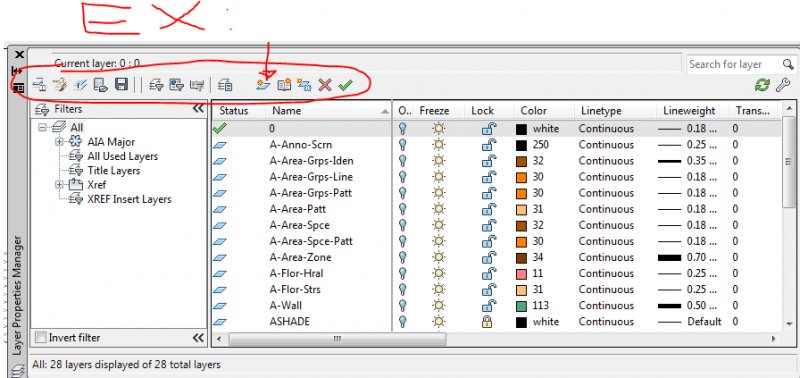Image resolution: width=800 pixels, height=378 pixels.
Task: Click the first Layer Key toolbar icon
Action: click(39, 85)
